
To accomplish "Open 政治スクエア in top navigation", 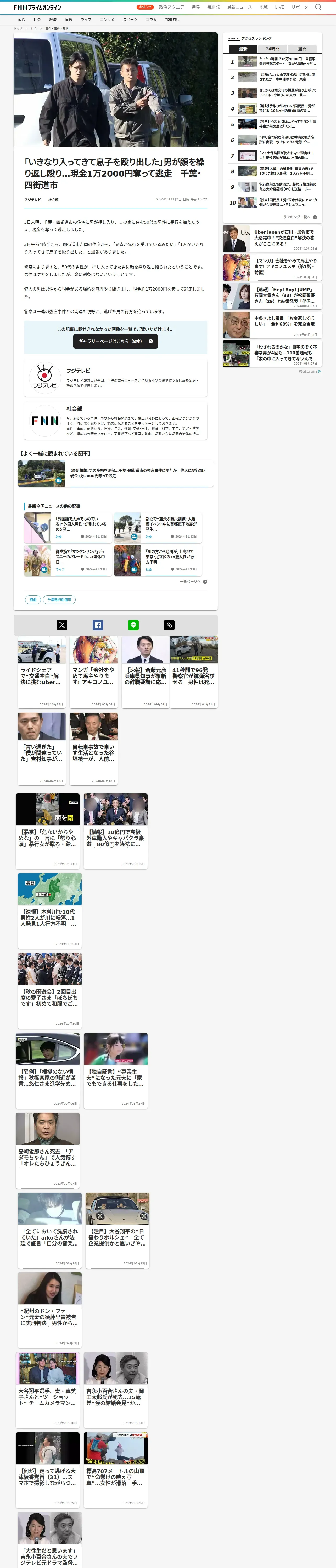I will tap(171, 7).
